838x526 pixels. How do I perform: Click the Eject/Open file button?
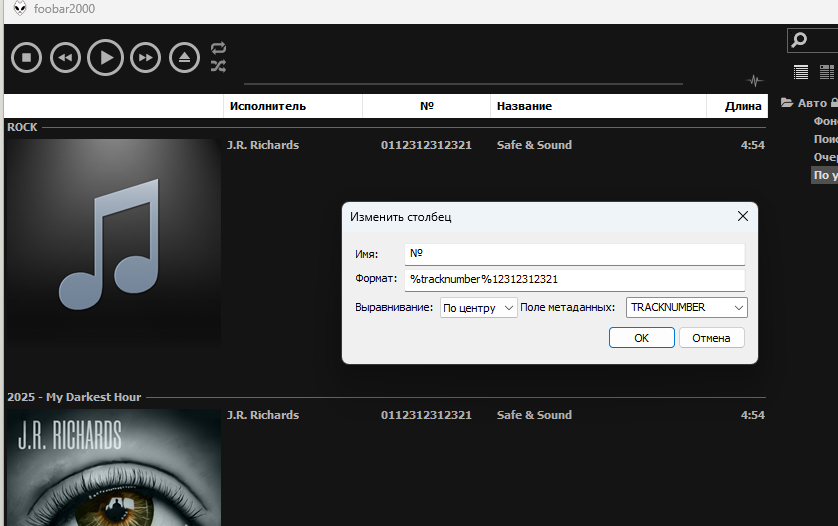pyautogui.click(x=184, y=58)
